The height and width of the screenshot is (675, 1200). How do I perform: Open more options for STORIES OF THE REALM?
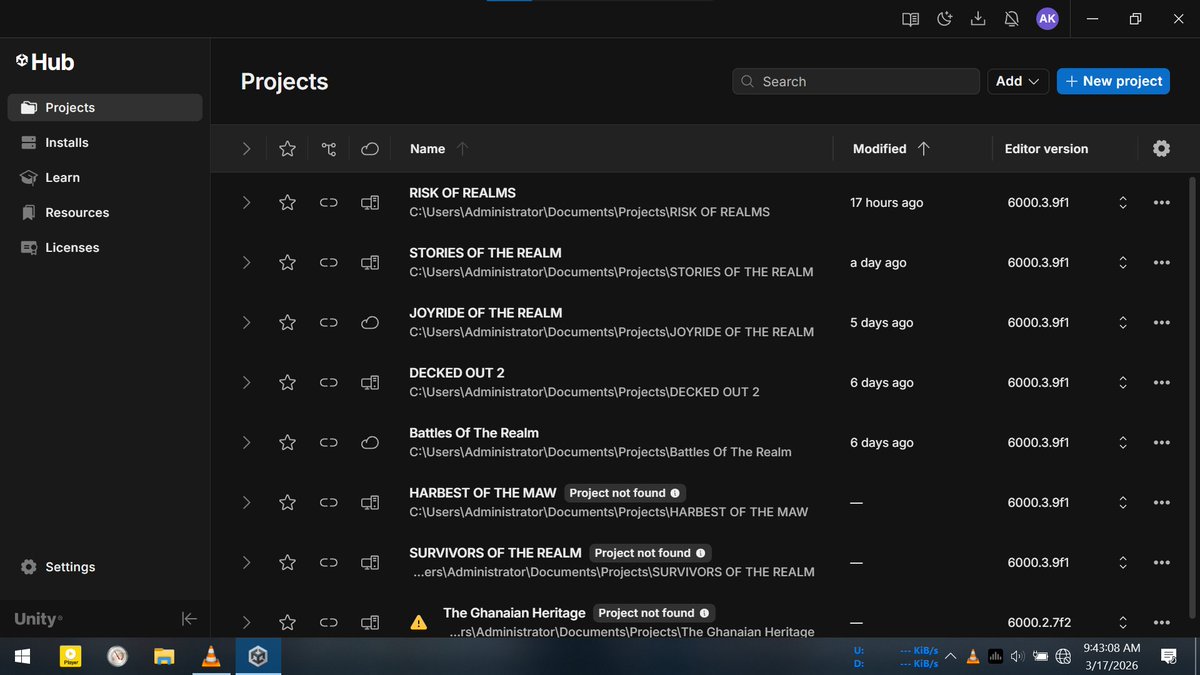tap(1161, 262)
